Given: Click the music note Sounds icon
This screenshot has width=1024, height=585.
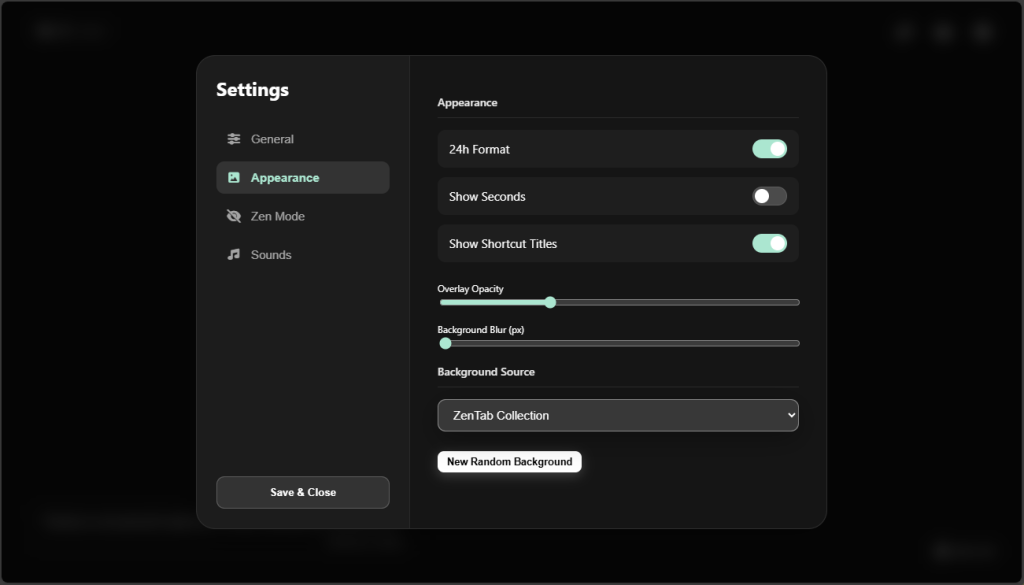Looking at the screenshot, I should pos(234,255).
